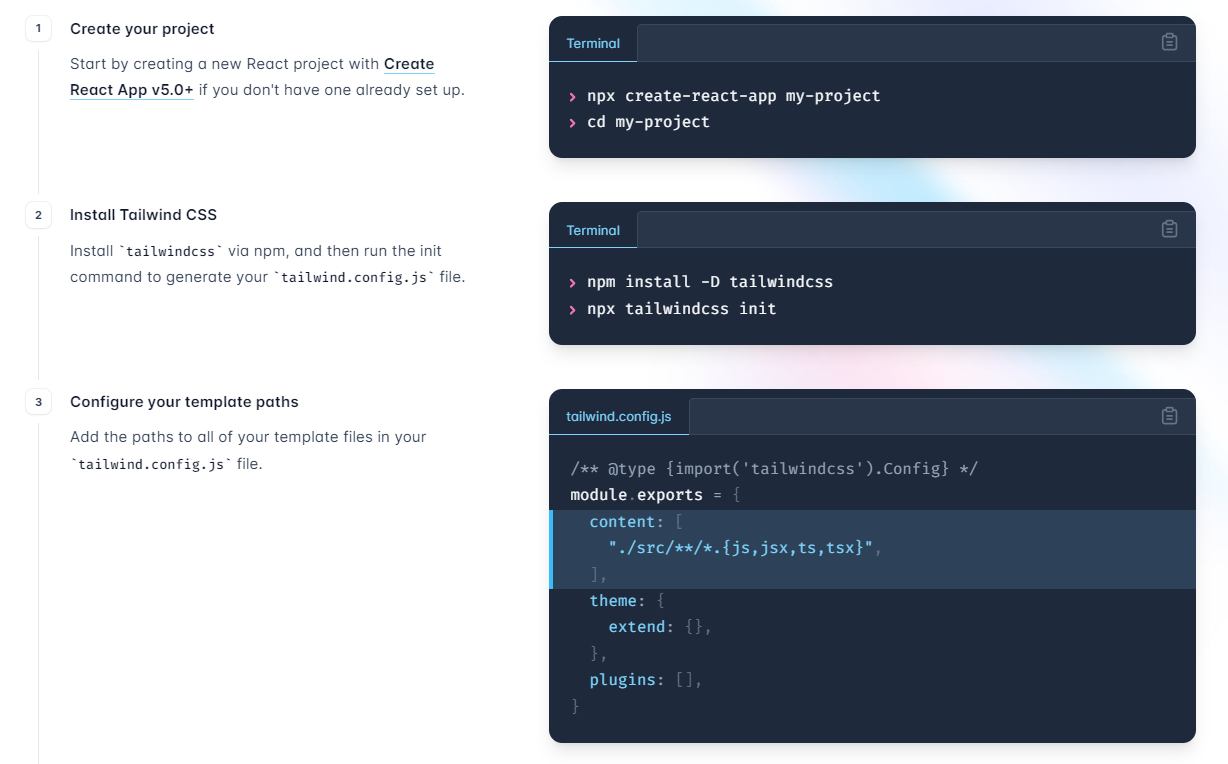Follow the Create React App v5.0+ link
The height and width of the screenshot is (764, 1228).
pyautogui.click(x=252, y=77)
